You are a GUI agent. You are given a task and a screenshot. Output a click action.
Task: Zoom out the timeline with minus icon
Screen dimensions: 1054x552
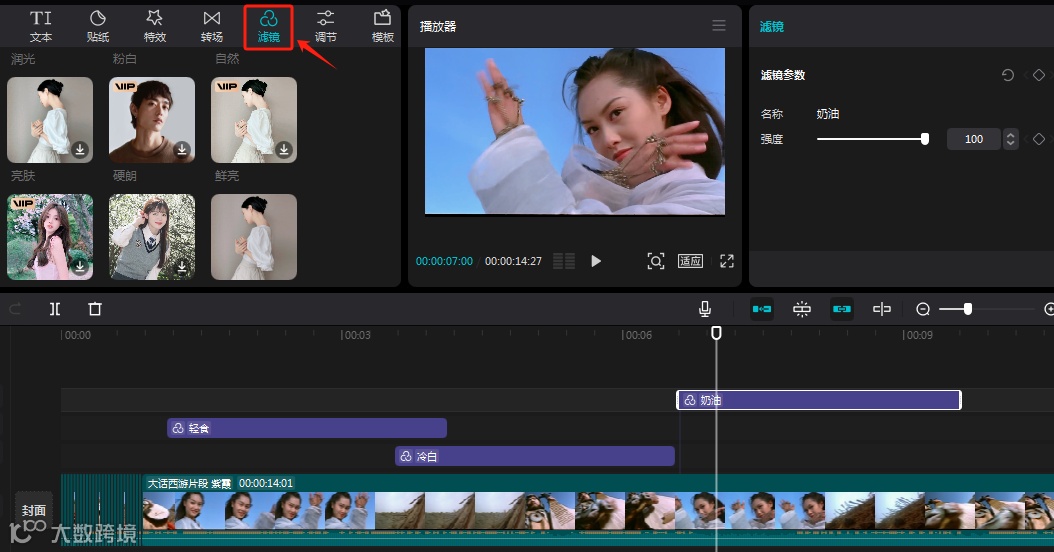click(923, 309)
